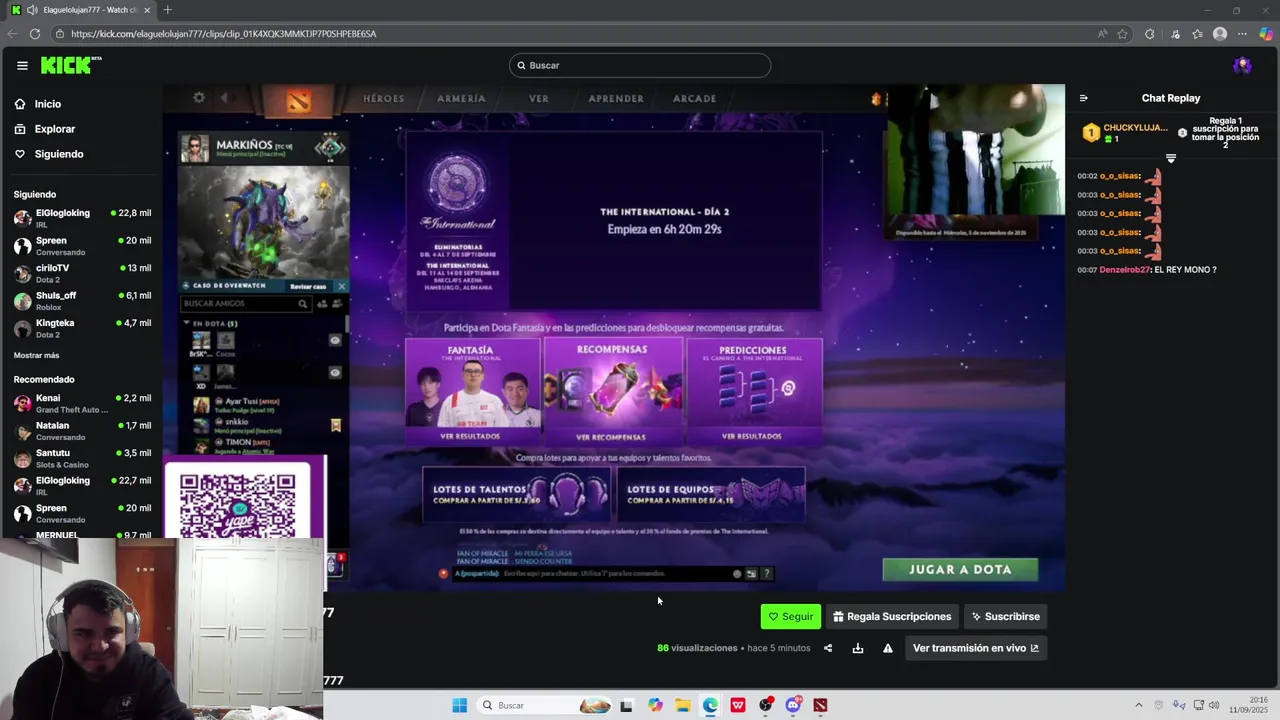Open File Explorer from taskbar
Viewport: 1280px width, 720px height.
tap(682, 705)
